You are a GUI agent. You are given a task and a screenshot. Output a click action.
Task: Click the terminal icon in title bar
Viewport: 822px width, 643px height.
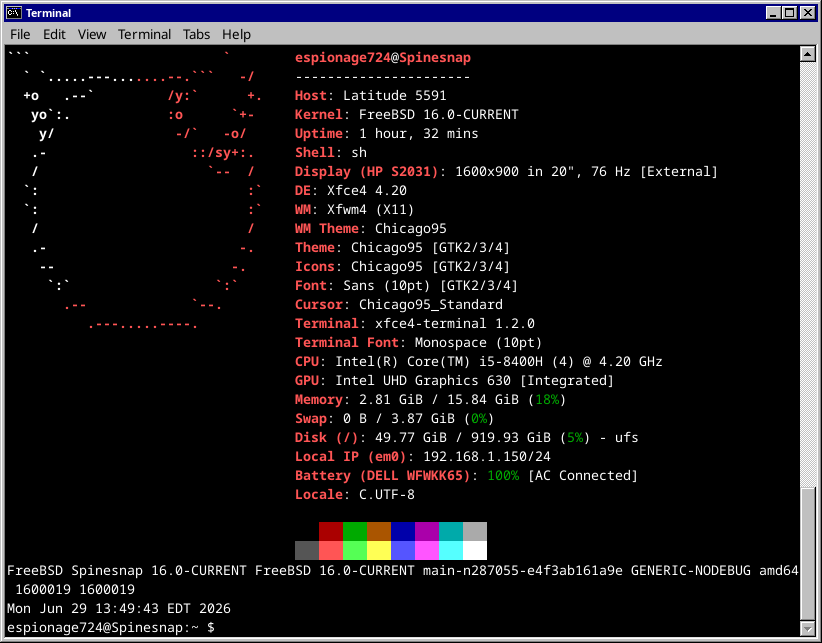(x=14, y=13)
